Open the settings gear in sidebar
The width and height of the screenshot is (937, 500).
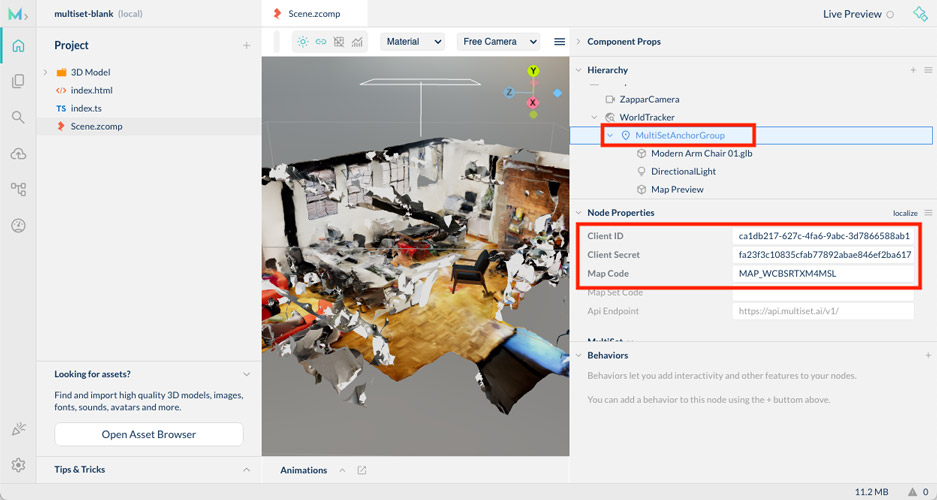[x=18, y=465]
